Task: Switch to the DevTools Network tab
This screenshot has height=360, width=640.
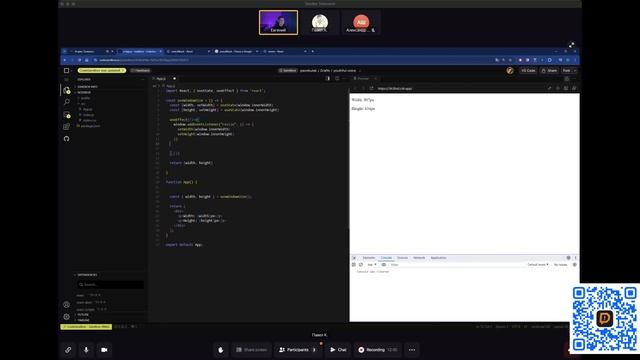Action: click(419, 258)
